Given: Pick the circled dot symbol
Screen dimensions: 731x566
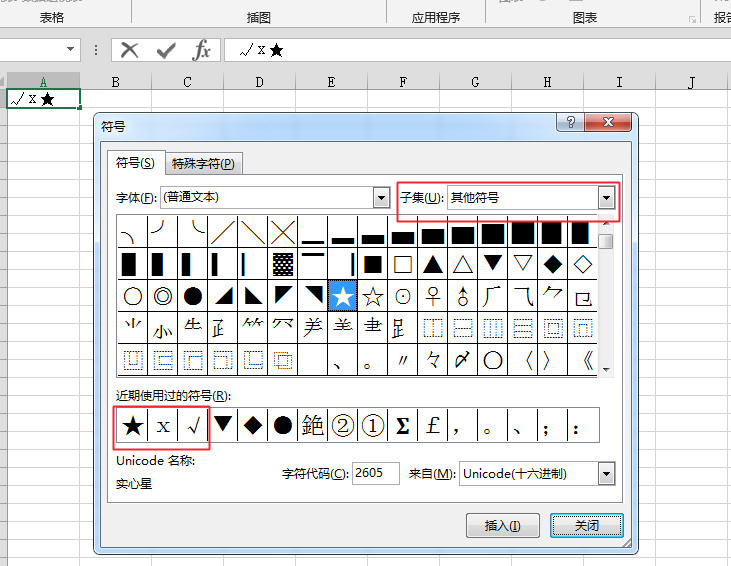Looking at the screenshot, I should [x=403, y=296].
